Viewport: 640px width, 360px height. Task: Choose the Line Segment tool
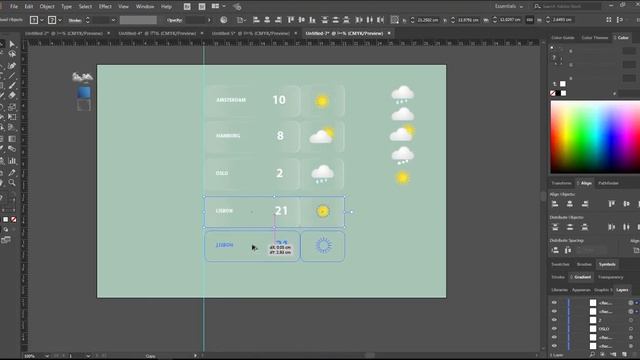tap(12, 75)
